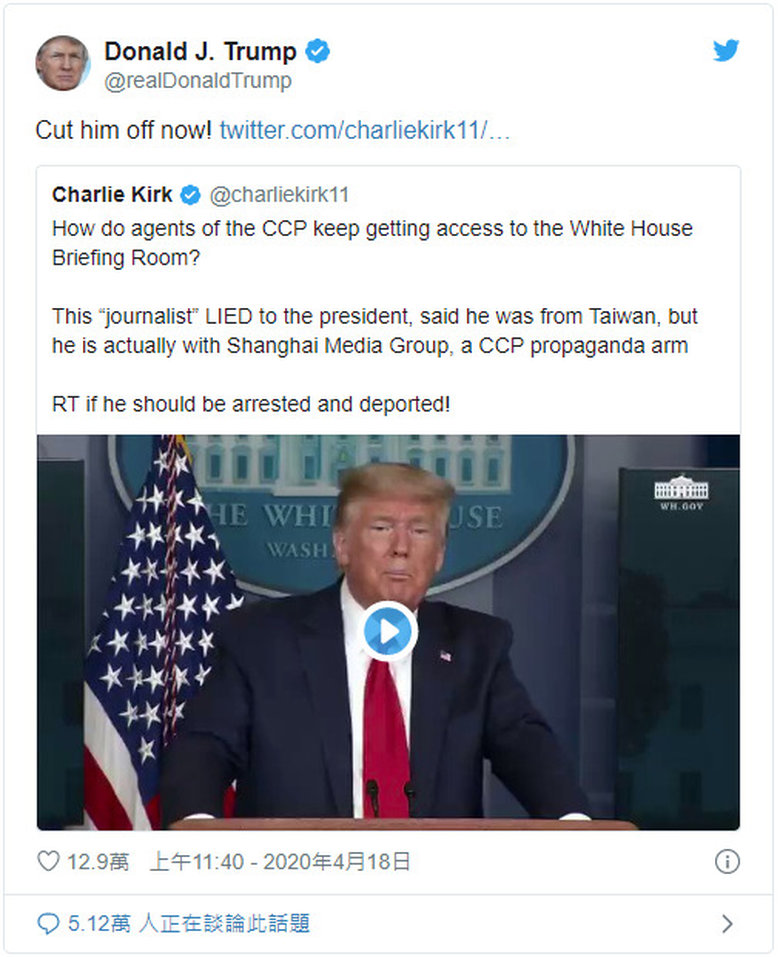The image size is (780, 957).
Task: Click the 12.9萬 likes count
Action: pyautogui.click(x=98, y=862)
